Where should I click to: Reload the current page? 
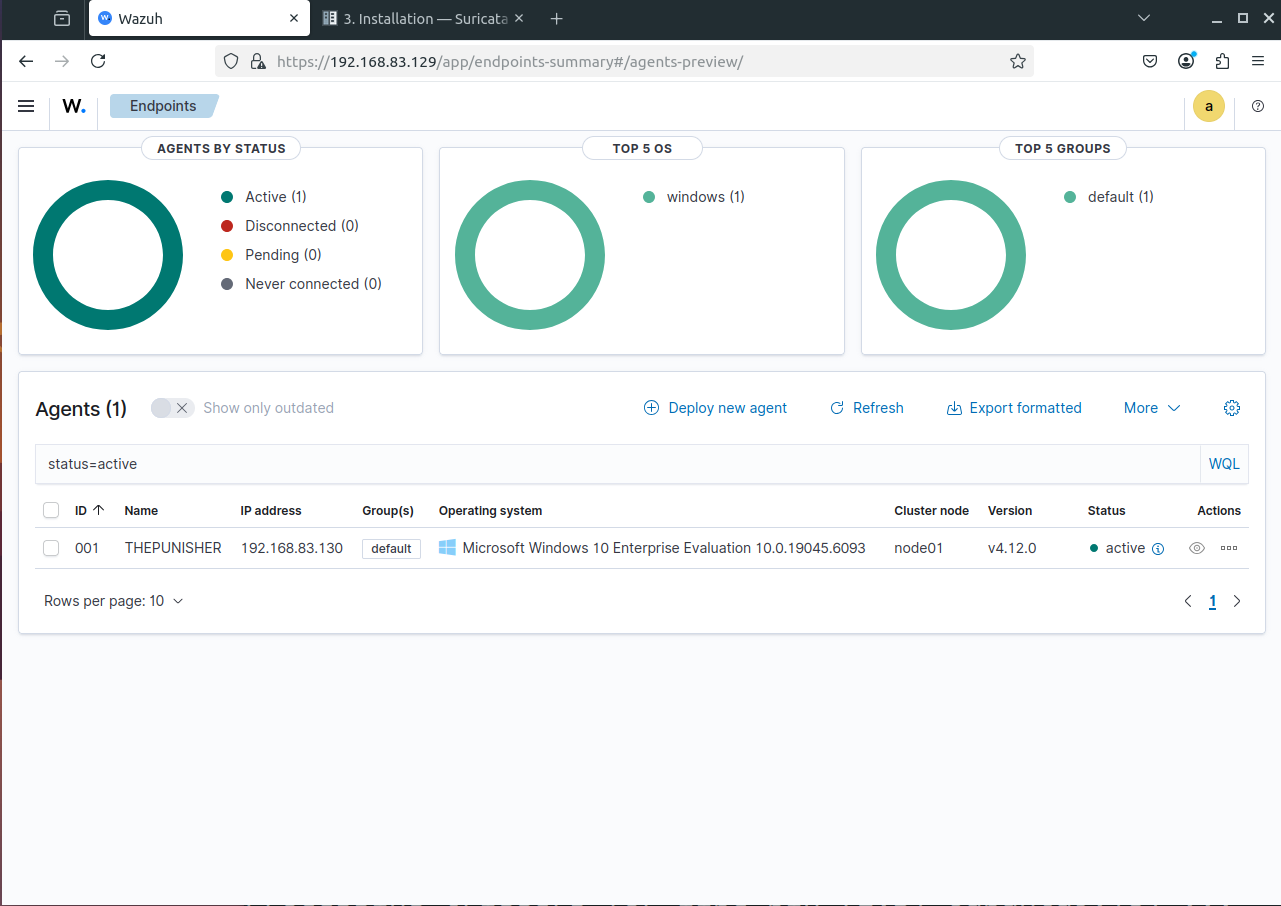pyautogui.click(x=98, y=61)
